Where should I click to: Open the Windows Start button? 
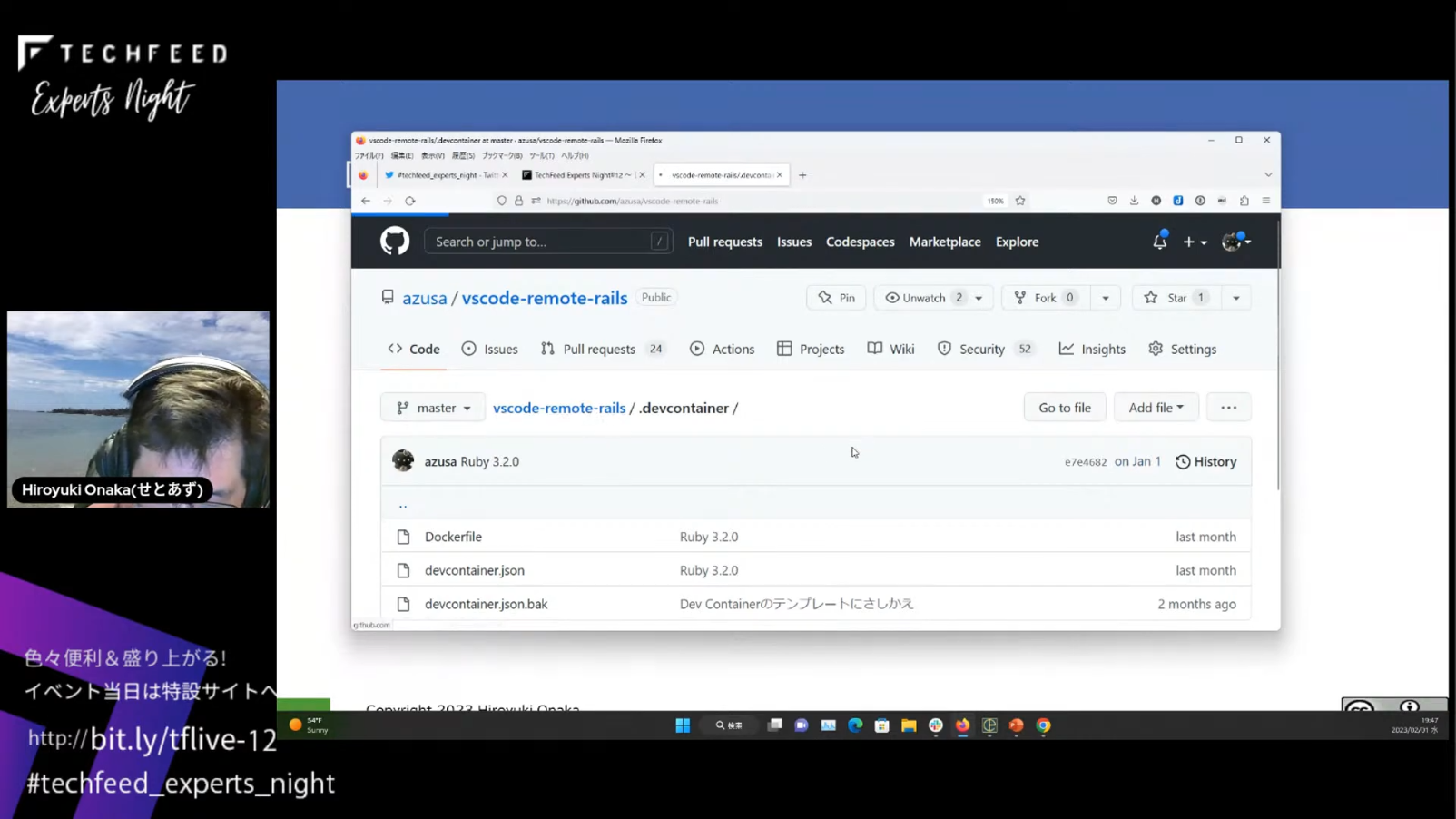(x=683, y=725)
